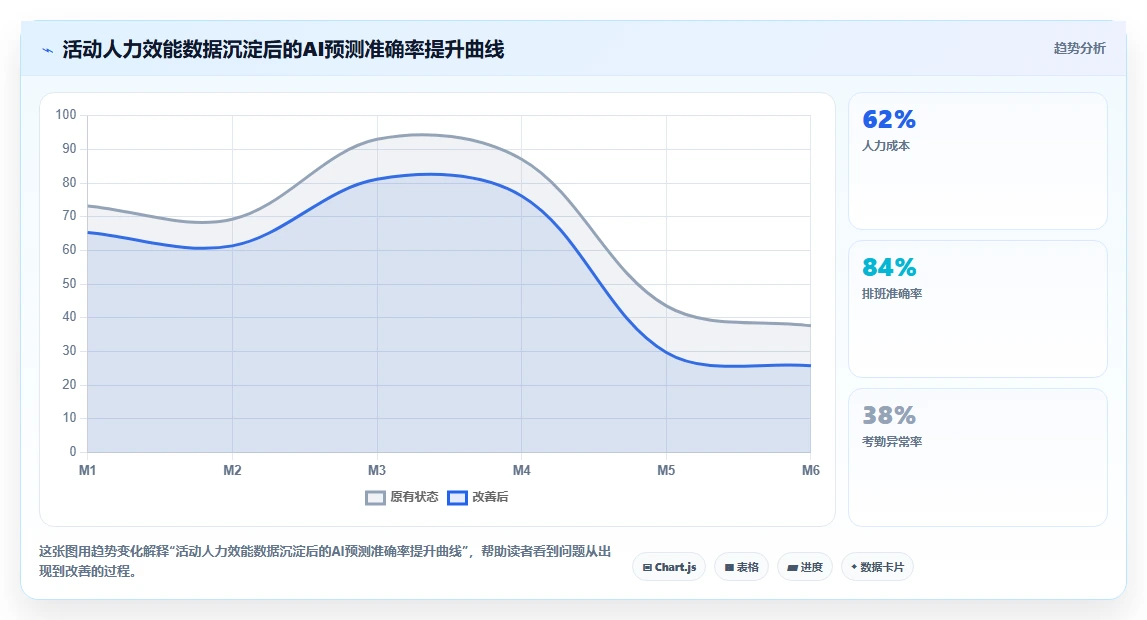
Task: Click the description paragraph below the chart
Action: point(325,561)
